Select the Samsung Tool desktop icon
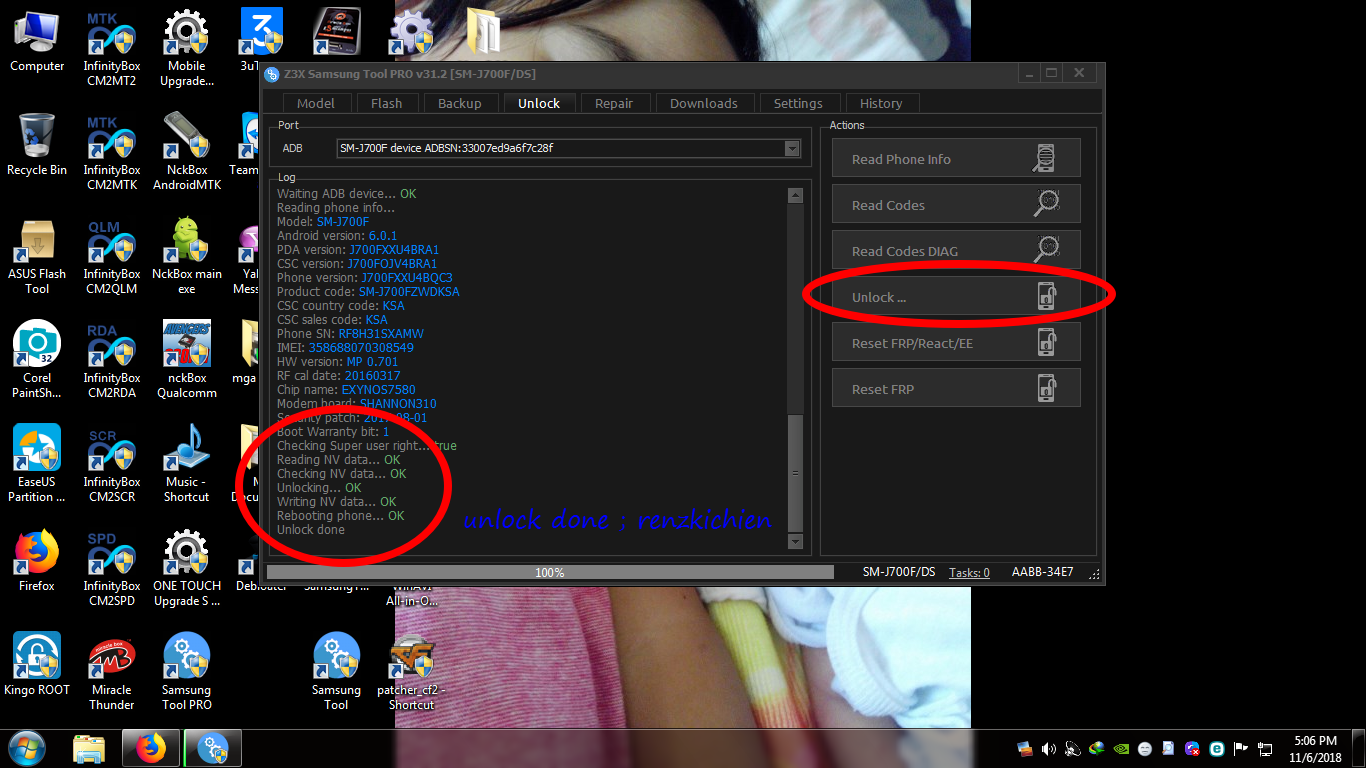The image size is (1366, 768). coord(336,671)
